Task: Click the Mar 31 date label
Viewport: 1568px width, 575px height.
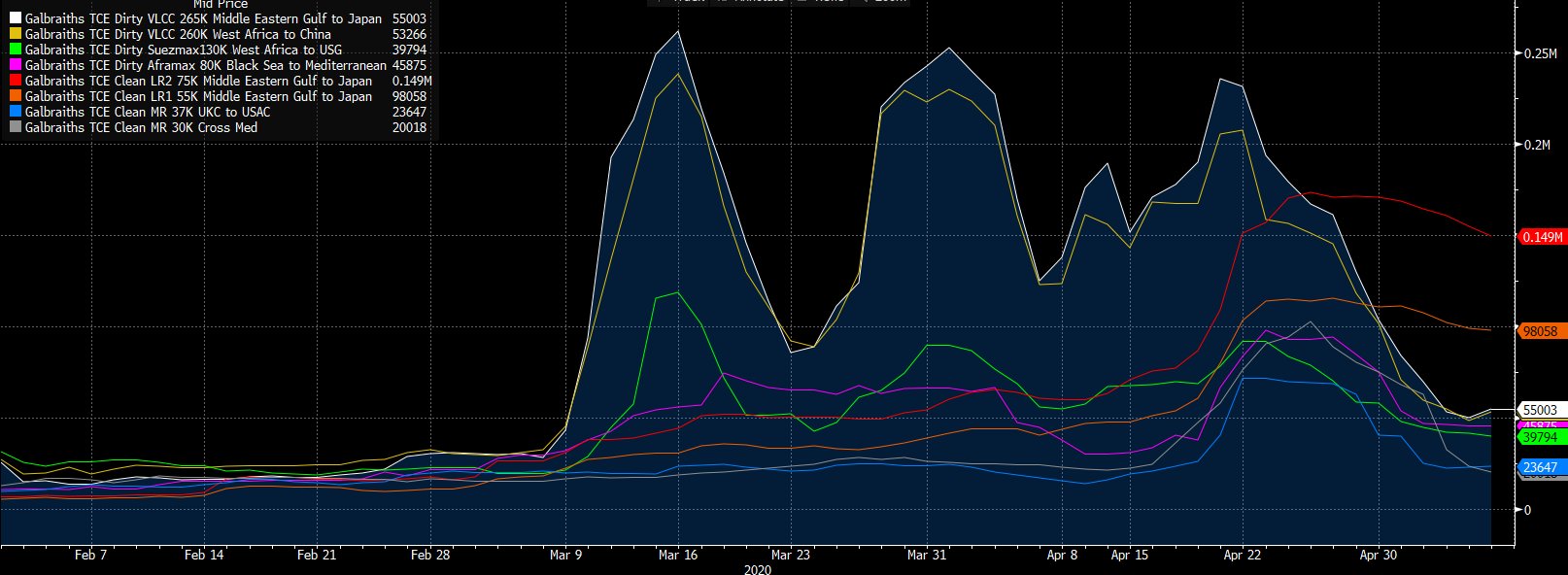Action: 926,556
